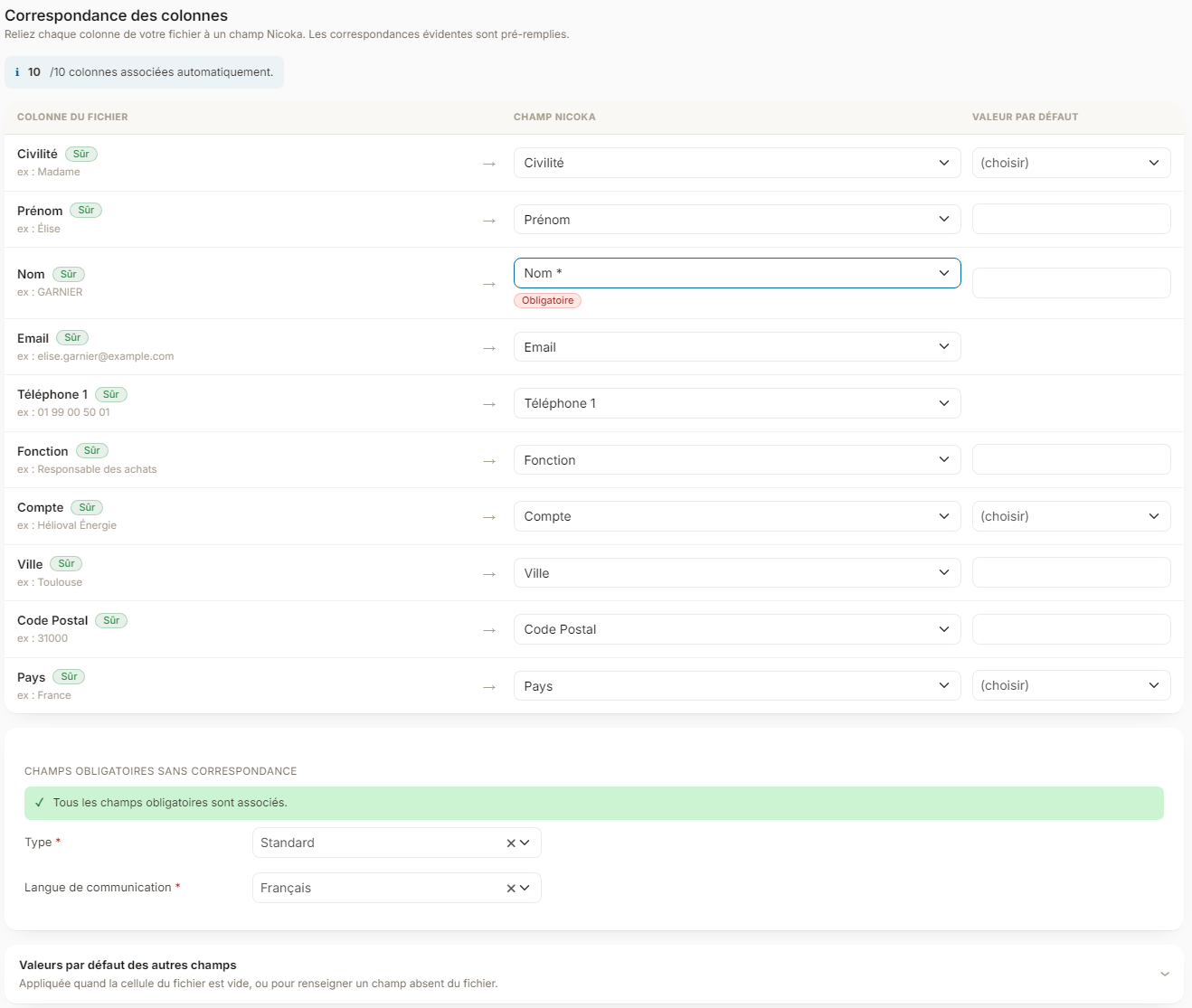Image resolution: width=1192 pixels, height=1008 pixels.
Task: Click the "Correspondance des colonnes" heading
Action: [117, 15]
